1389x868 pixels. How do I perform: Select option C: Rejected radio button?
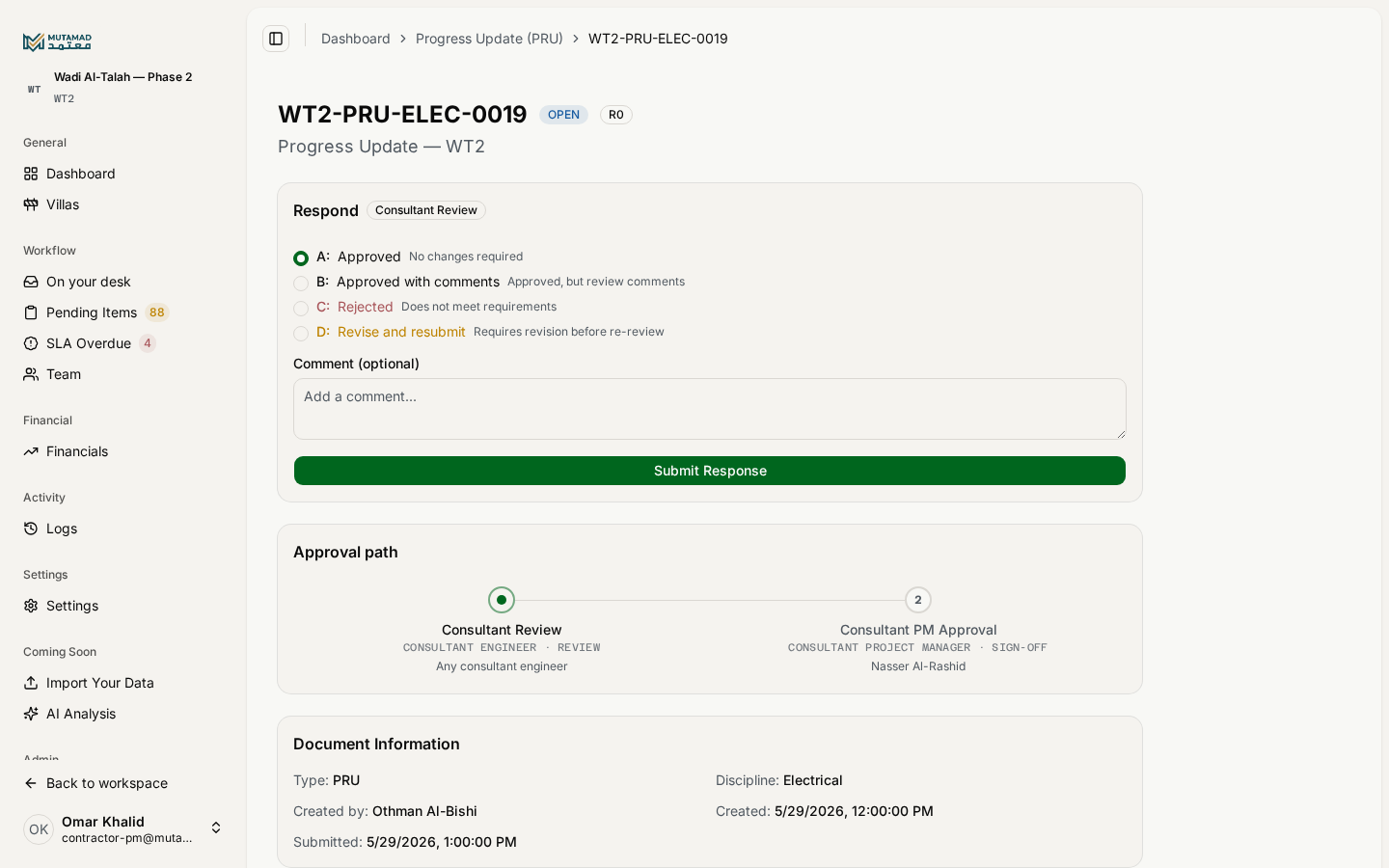click(301, 308)
